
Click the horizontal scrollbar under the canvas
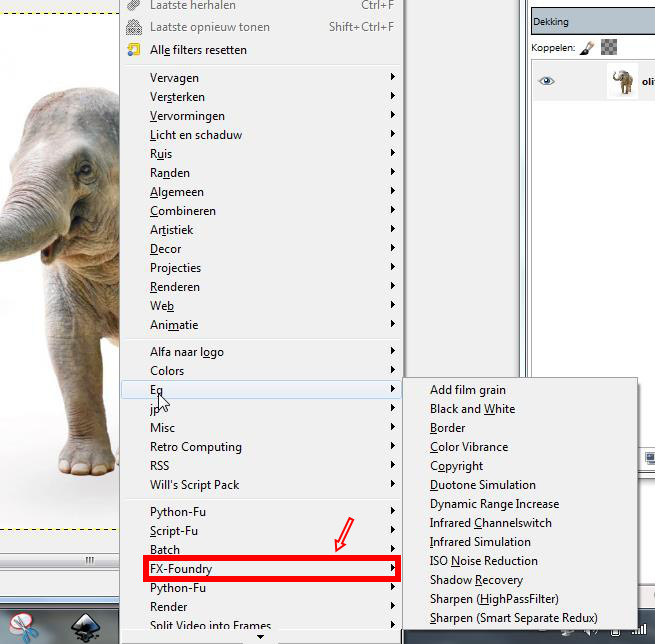pyautogui.click(x=60, y=560)
